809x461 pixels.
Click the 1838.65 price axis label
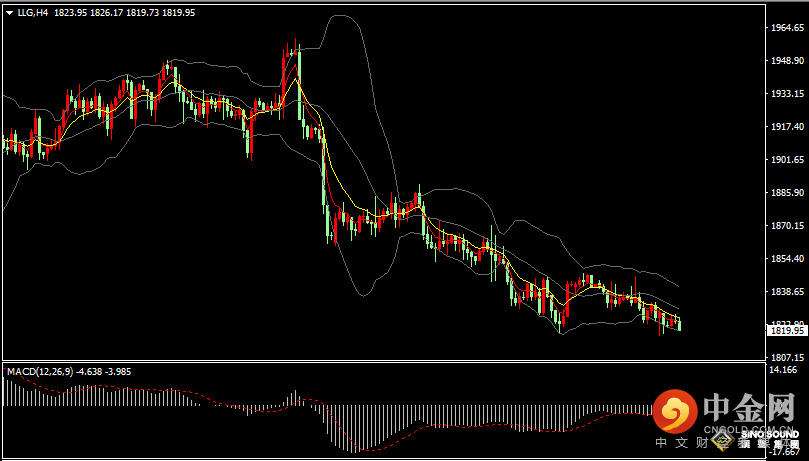point(788,292)
